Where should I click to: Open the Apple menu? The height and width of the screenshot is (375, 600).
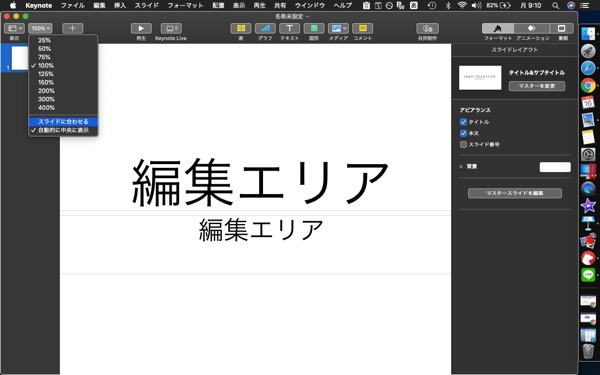[x=13, y=5]
